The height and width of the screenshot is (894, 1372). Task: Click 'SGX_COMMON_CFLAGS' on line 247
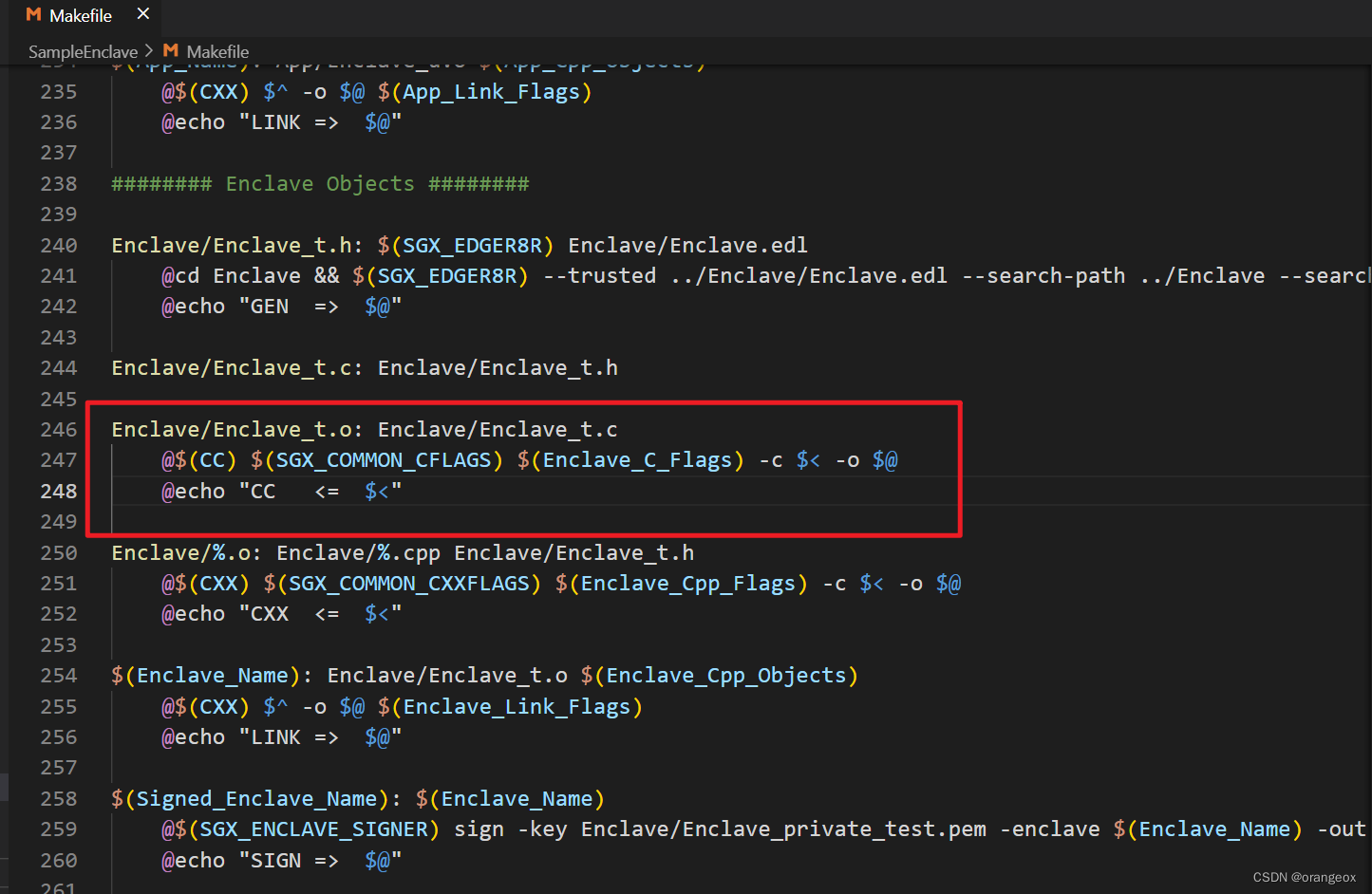pyautogui.click(x=384, y=460)
